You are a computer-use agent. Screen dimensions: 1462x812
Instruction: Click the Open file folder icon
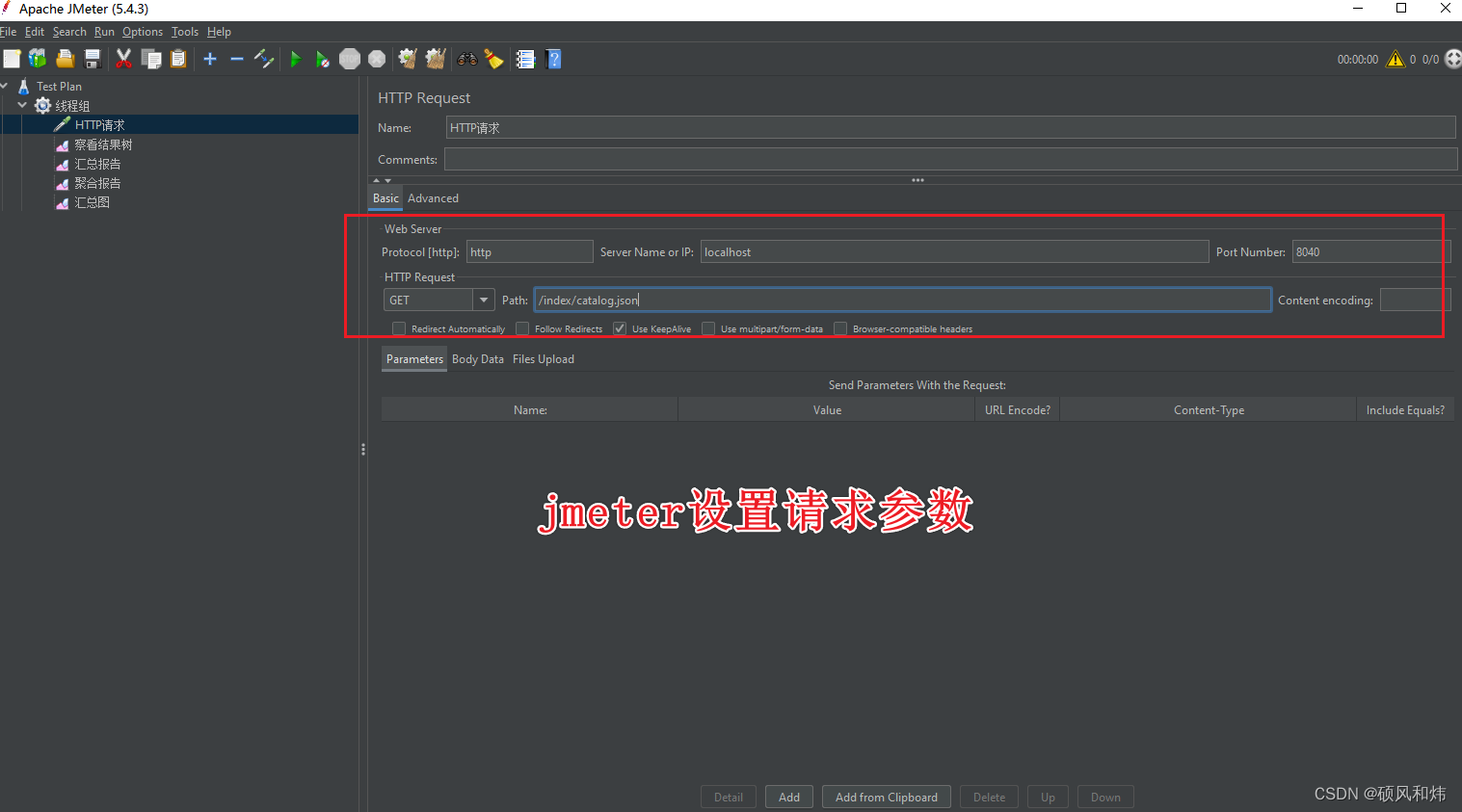pos(65,60)
